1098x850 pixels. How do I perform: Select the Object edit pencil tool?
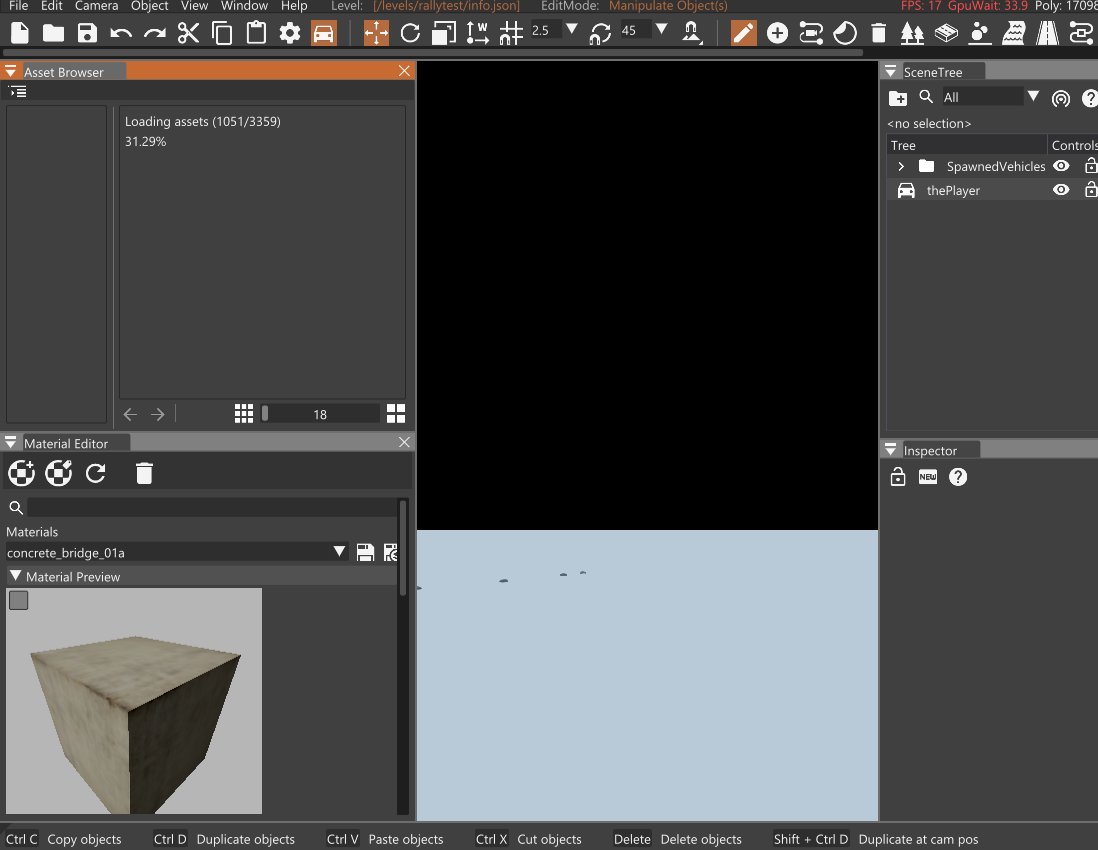point(744,33)
